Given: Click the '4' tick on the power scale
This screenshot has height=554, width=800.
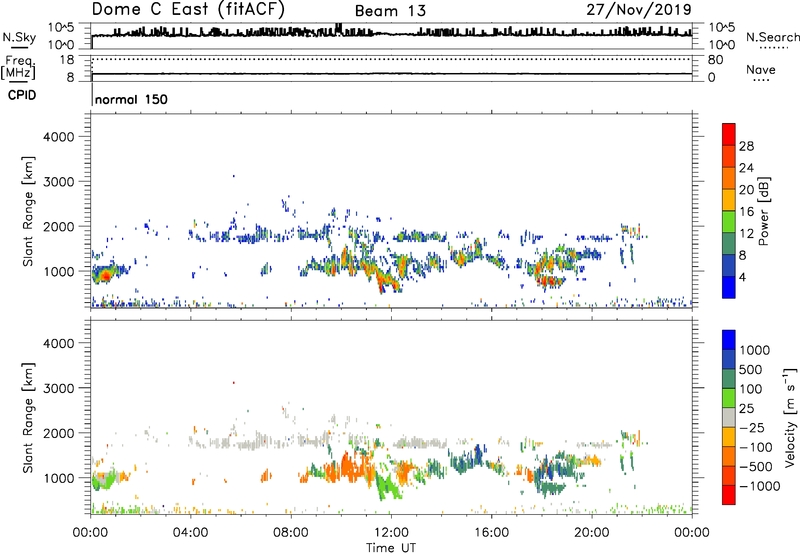Looking at the screenshot, I should 742,277.
